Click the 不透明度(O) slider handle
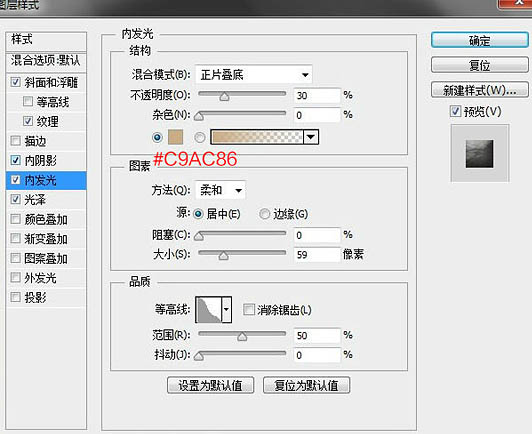This screenshot has width=532, height=434. [224, 97]
